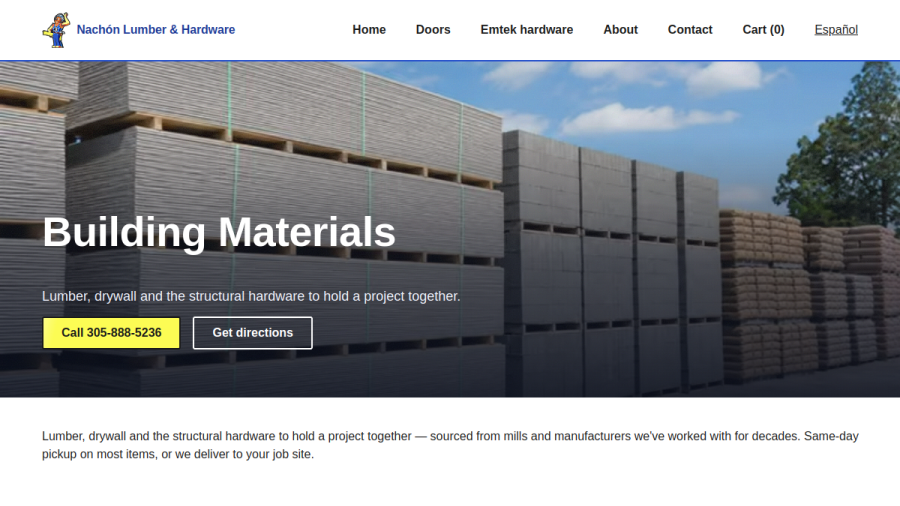View Cart (0)
Image resolution: width=900 pixels, height=506 pixels.
point(763,30)
